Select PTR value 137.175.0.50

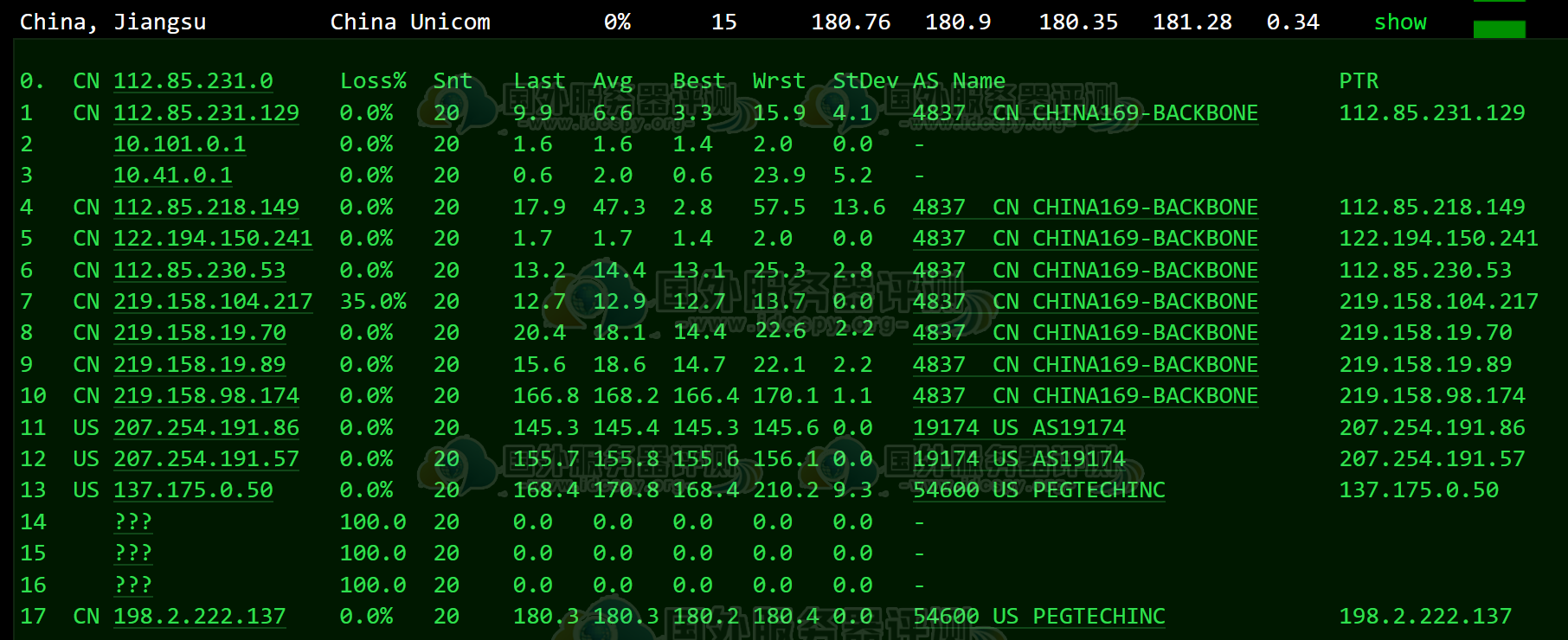pos(1419,490)
